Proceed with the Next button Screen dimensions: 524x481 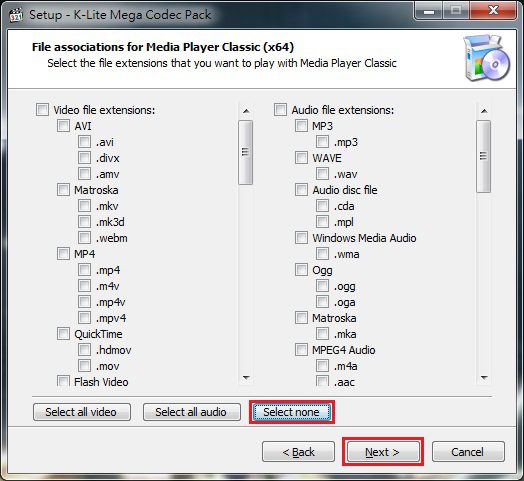pos(383,452)
